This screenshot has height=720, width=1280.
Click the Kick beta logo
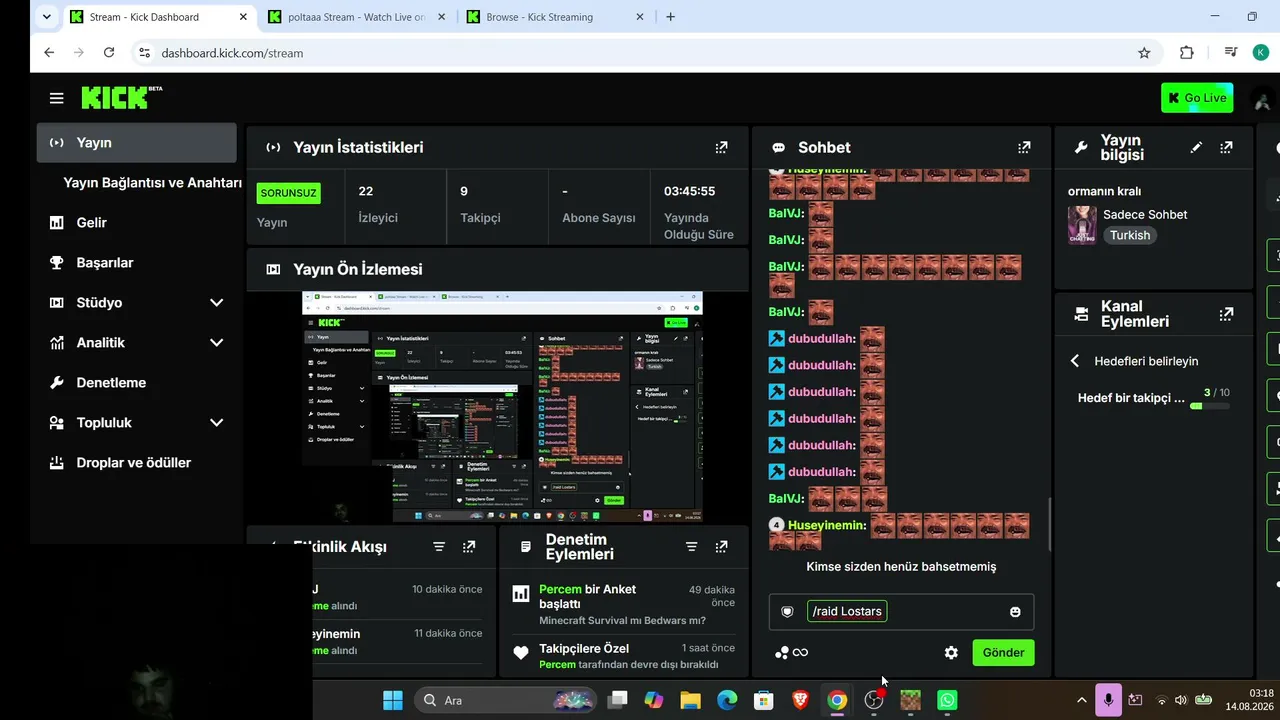coord(121,97)
